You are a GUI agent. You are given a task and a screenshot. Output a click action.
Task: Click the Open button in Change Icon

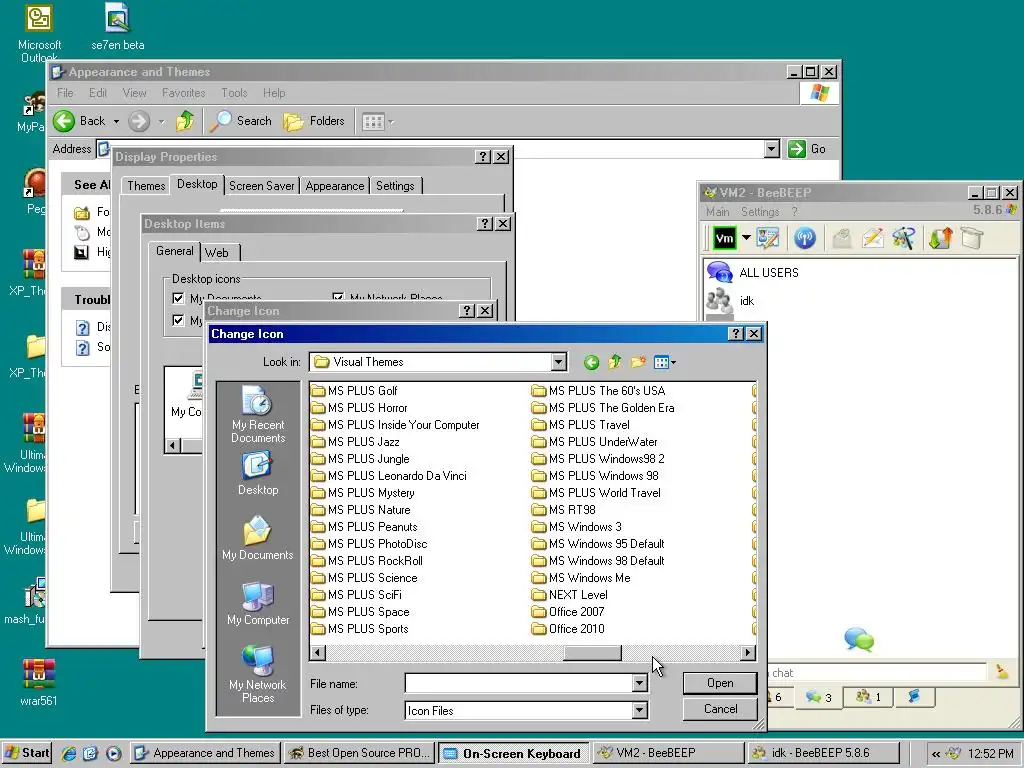[x=720, y=683]
